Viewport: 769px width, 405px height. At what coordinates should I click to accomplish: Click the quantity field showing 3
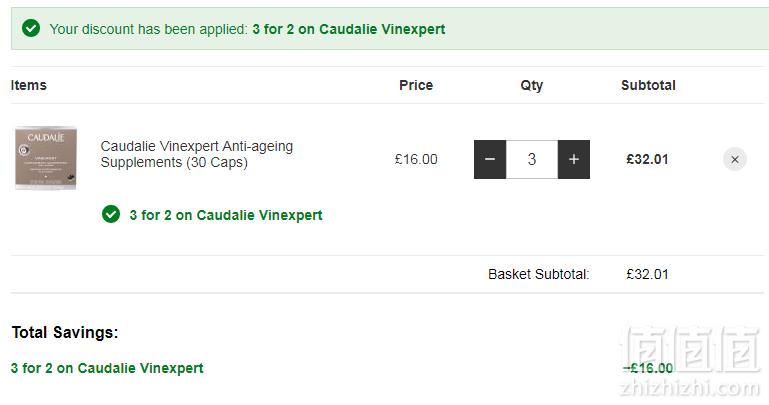532,159
